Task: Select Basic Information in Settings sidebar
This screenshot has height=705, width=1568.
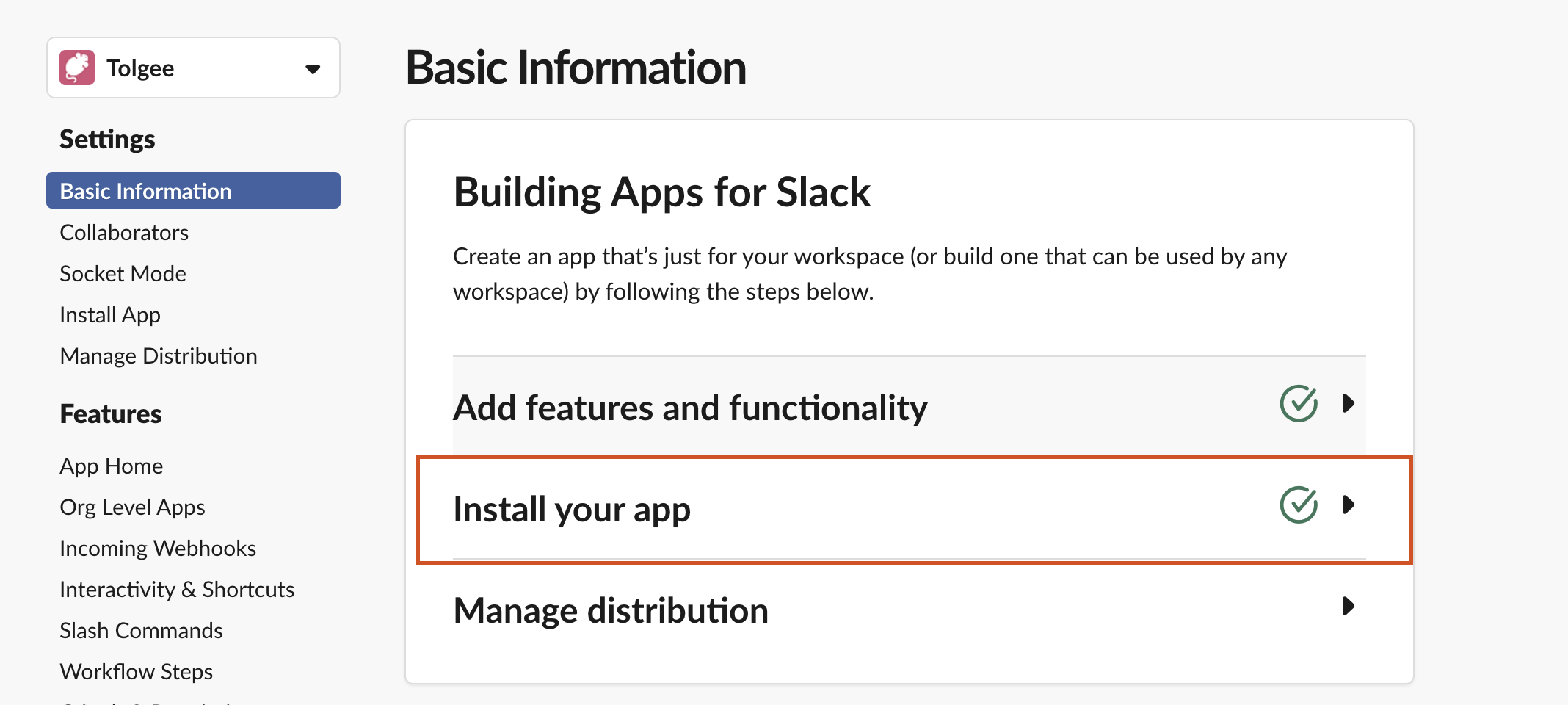Action: click(145, 191)
